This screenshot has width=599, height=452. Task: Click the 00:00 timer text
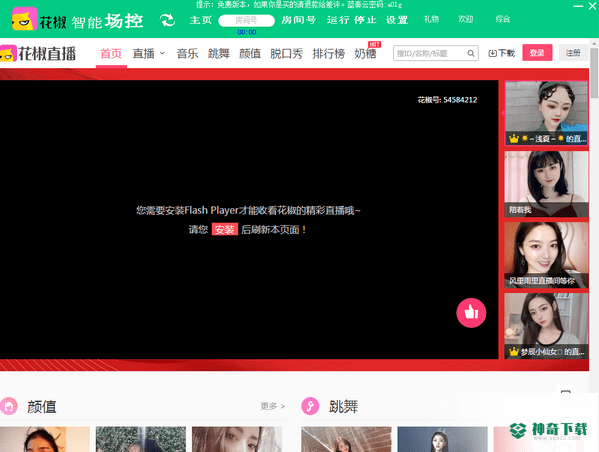click(247, 32)
